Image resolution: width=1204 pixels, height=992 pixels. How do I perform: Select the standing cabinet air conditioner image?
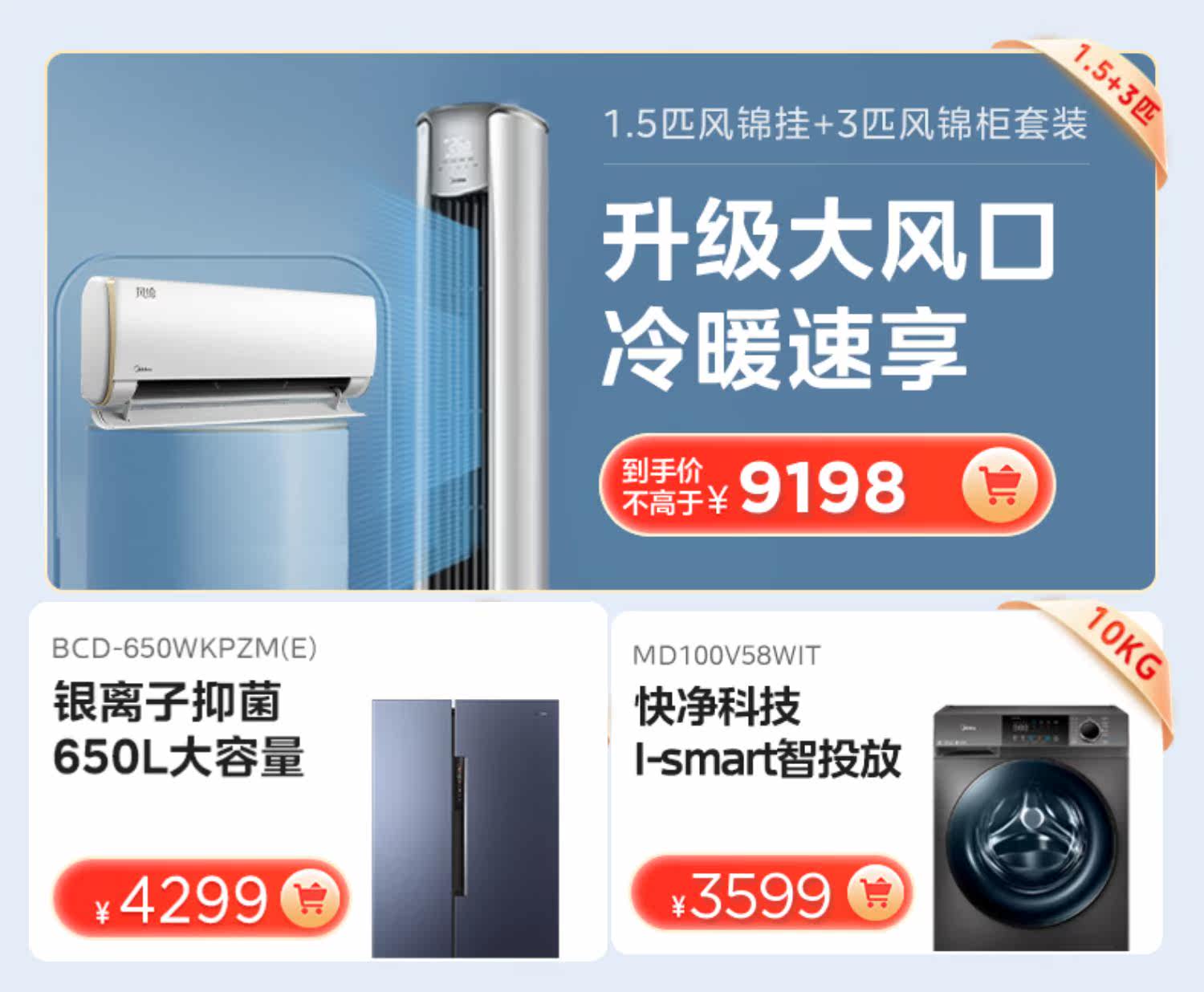pyautogui.click(x=483, y=345)
